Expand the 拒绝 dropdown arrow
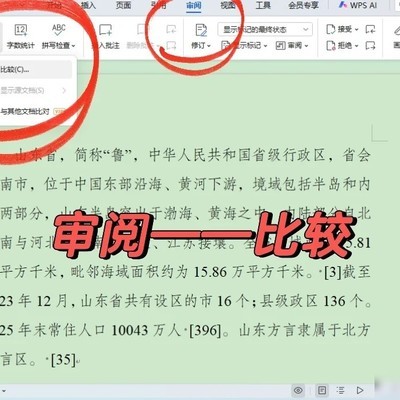This screenshot has height=400, width=400. click(356, 46)
